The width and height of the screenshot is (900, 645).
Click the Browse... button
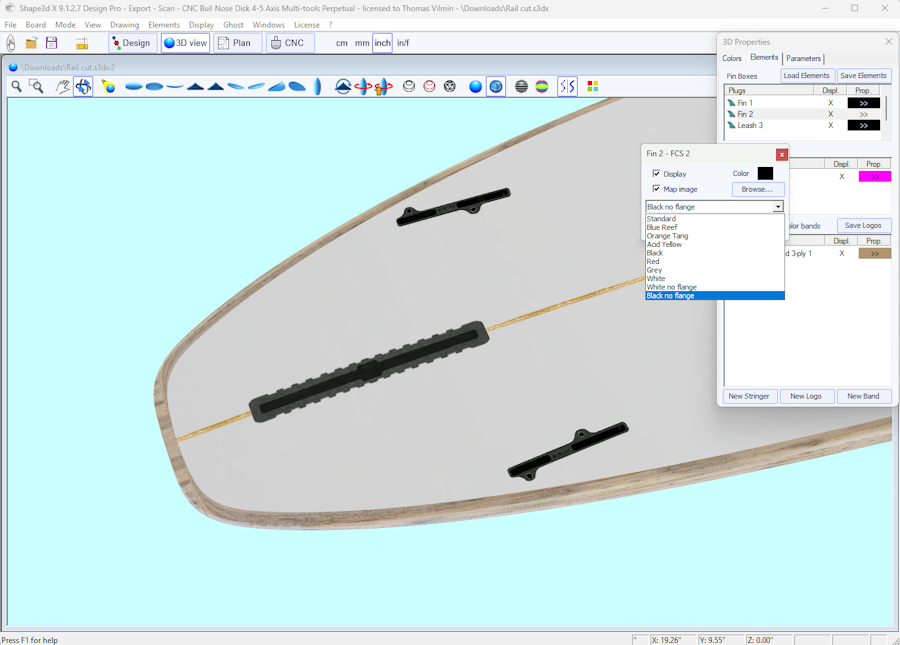pyautogui.click(x=757, y=189)
